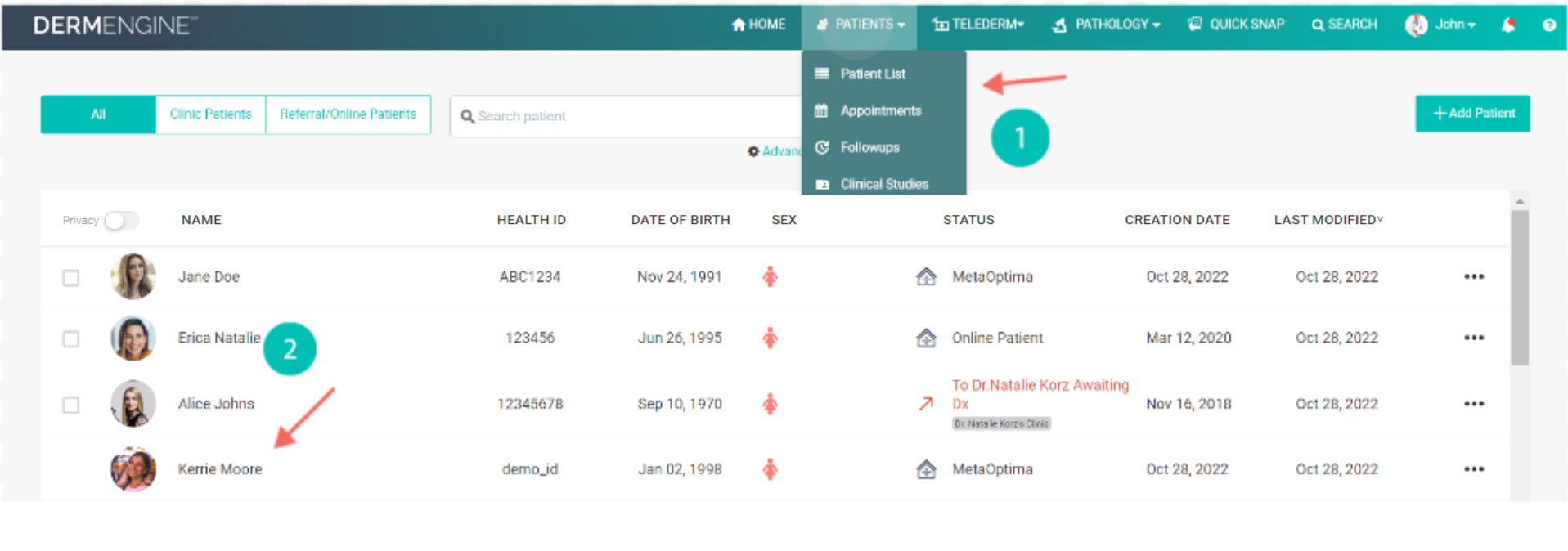Click the referral arrow icon for Alice Johns

[x=925, y=404]
